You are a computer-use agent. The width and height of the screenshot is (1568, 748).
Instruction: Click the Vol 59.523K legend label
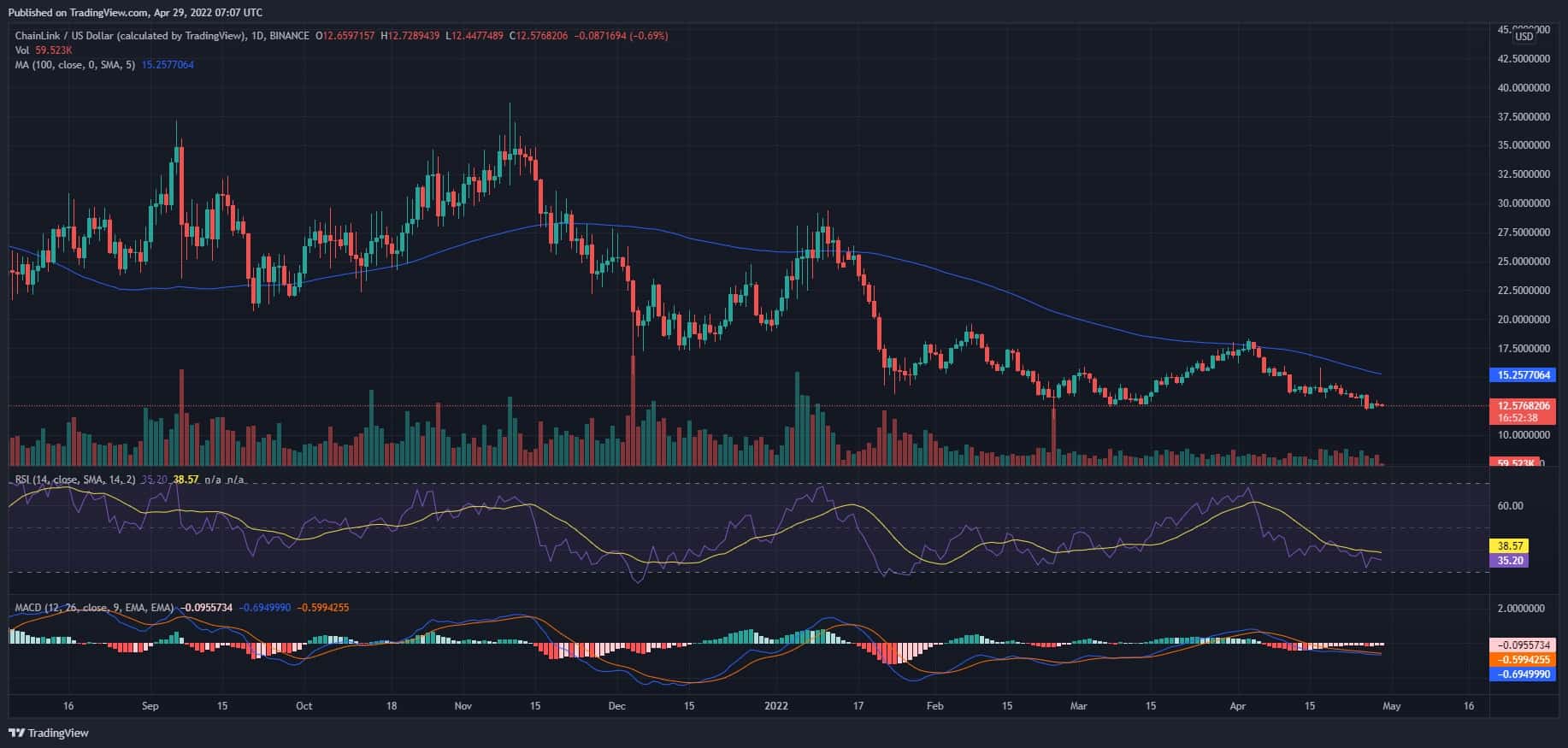point(44,50)
